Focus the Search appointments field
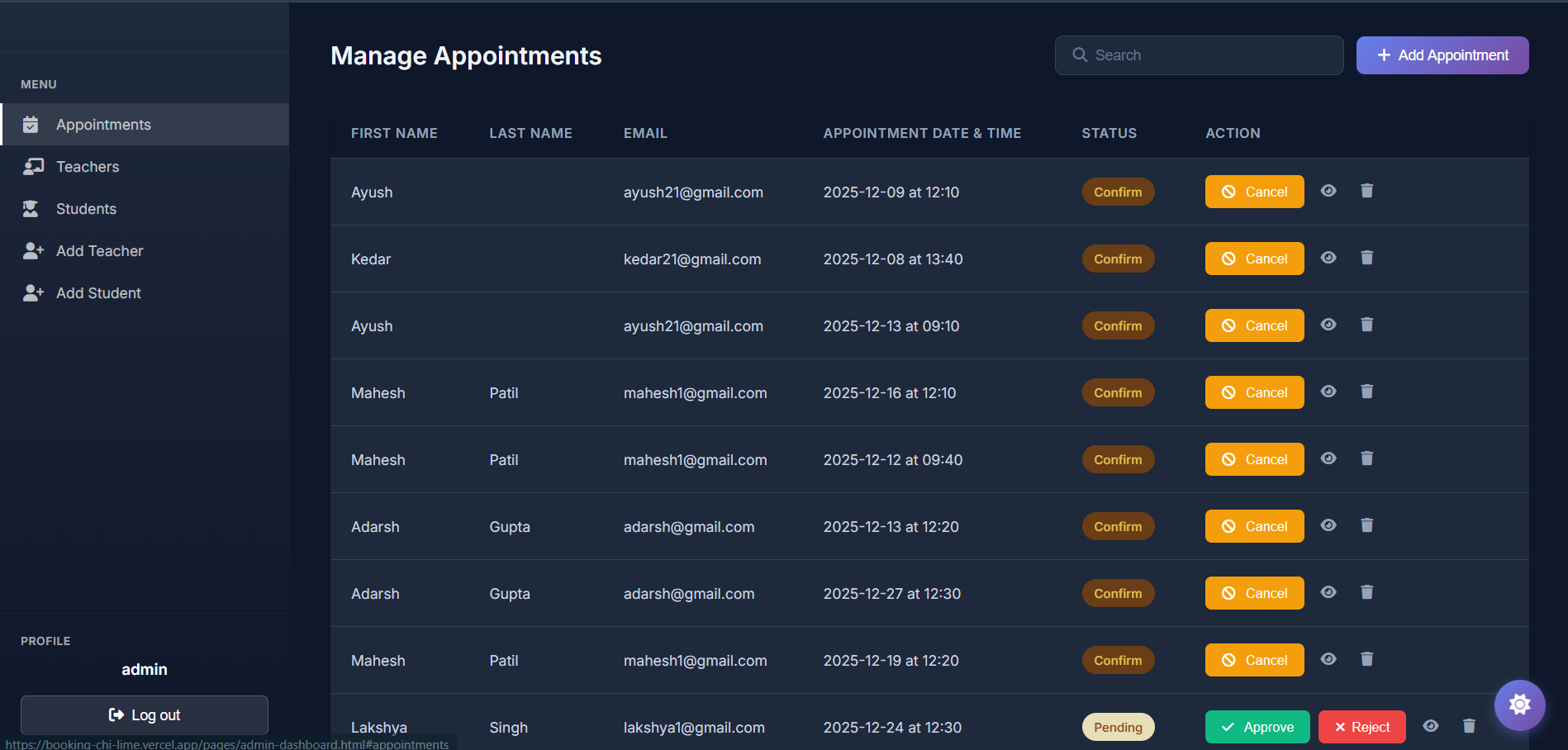This screenshot has width=1568, height=750. tap(1199, 55)
